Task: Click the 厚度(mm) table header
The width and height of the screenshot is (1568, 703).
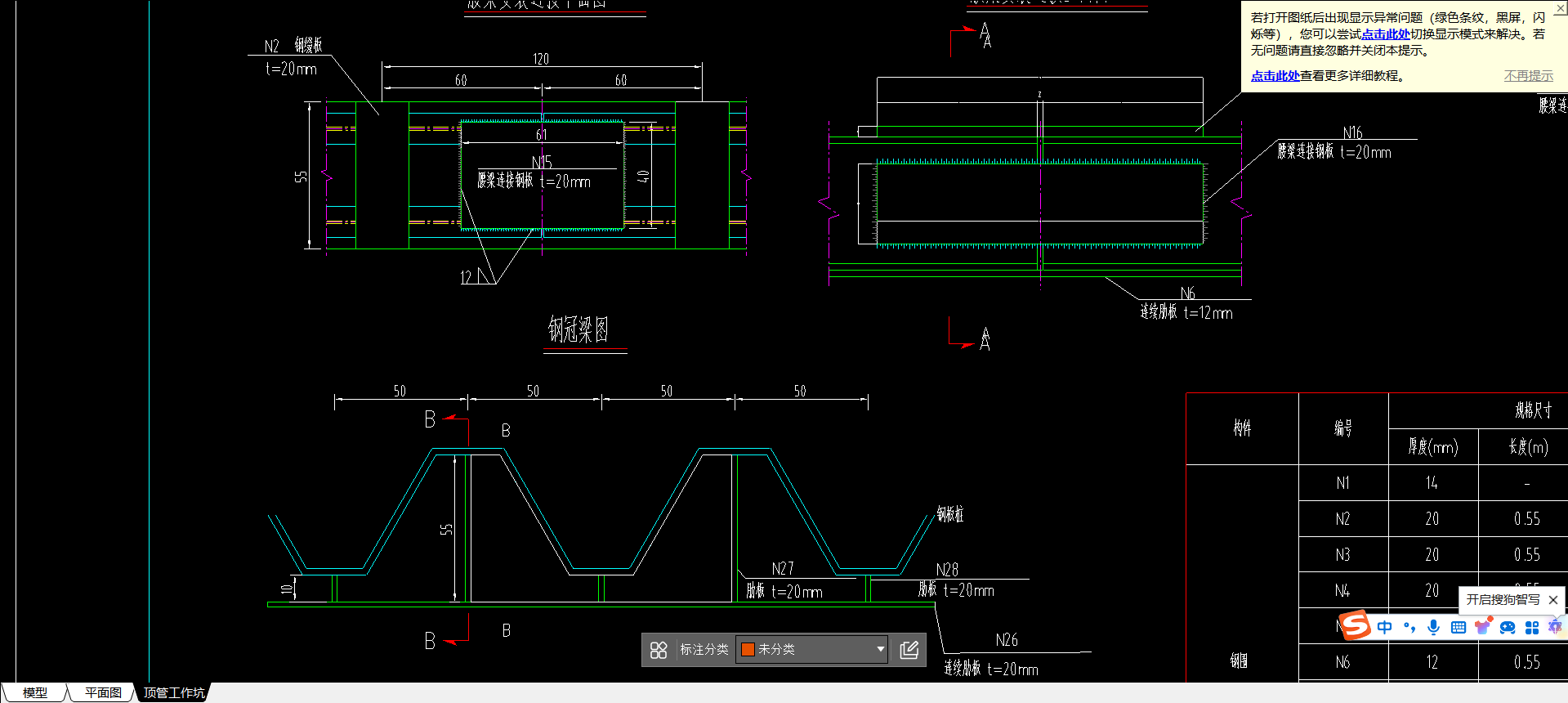Action: tap(1432, 446)
